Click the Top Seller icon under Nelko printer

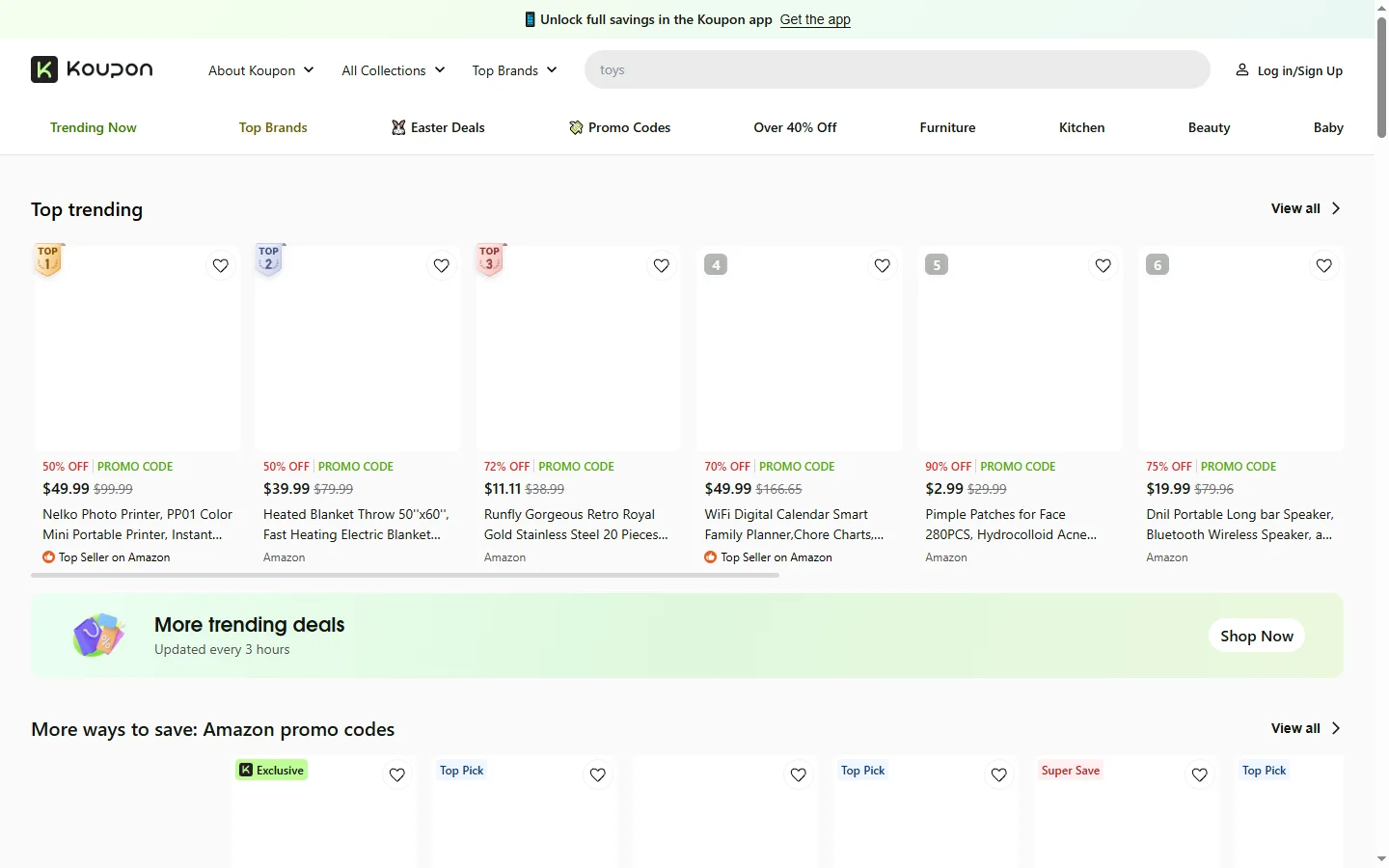coord(48,557)
